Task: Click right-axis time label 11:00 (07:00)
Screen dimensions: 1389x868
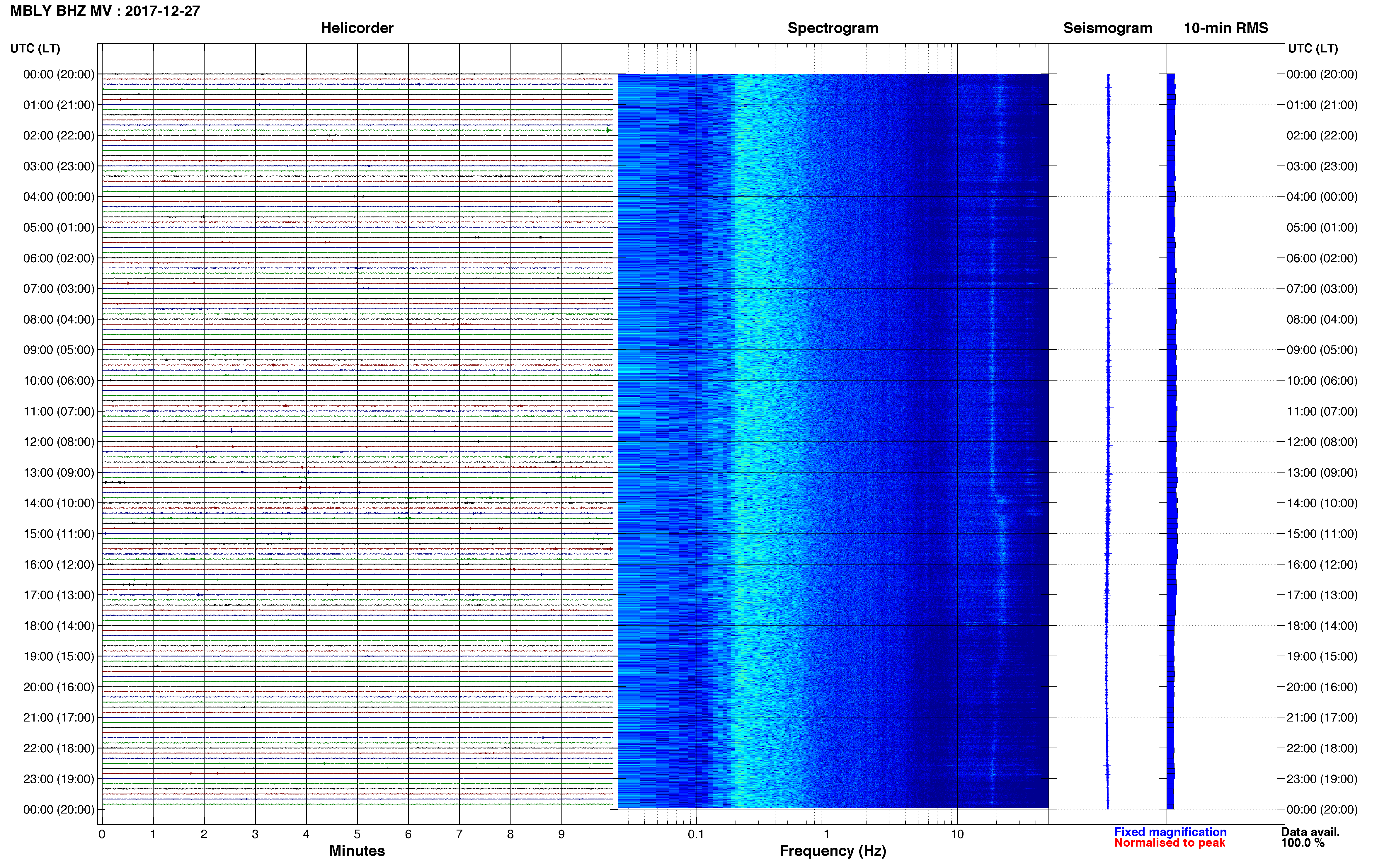Action: tap(1322, 412)
